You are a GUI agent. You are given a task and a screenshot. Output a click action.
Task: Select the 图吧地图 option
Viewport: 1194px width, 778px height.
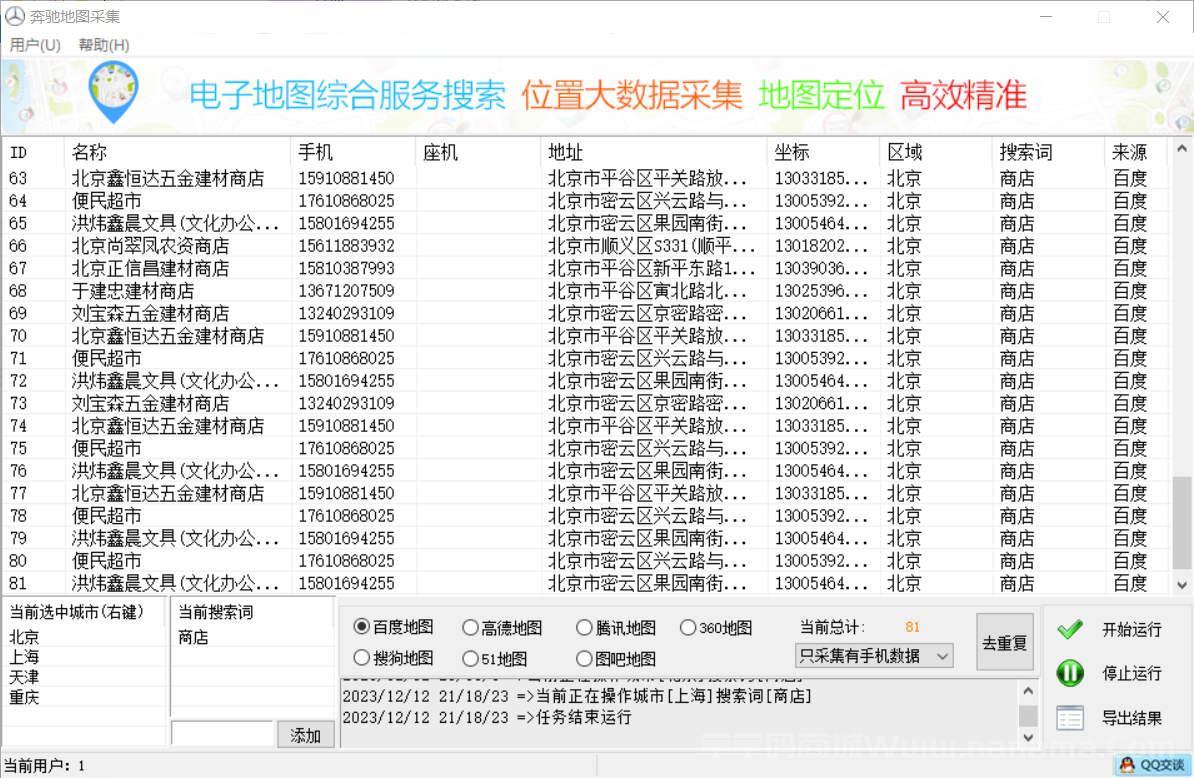tap(583, 658)
